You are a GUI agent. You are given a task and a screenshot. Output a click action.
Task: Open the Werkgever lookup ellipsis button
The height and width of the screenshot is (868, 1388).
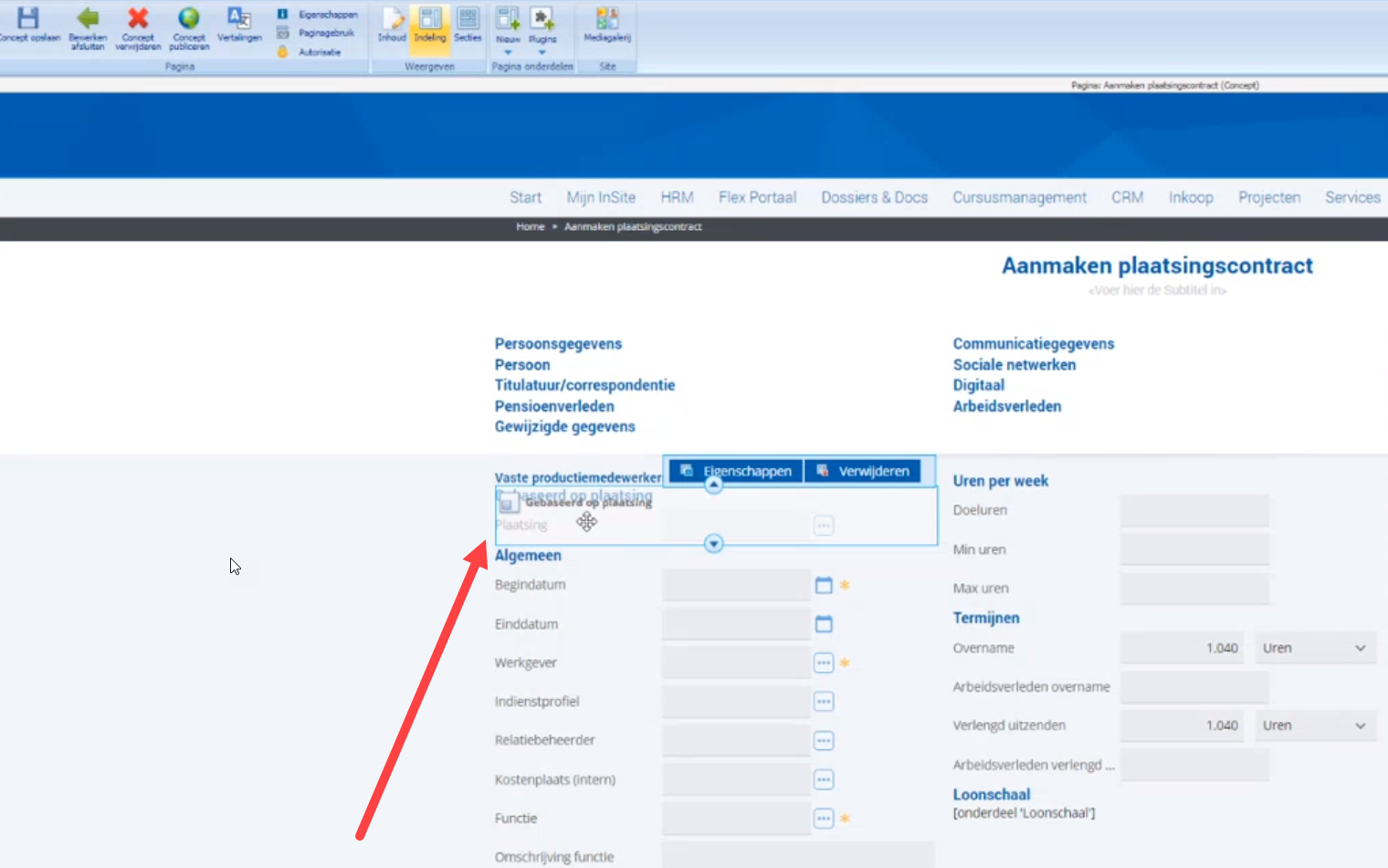click(x=824, y=663)
